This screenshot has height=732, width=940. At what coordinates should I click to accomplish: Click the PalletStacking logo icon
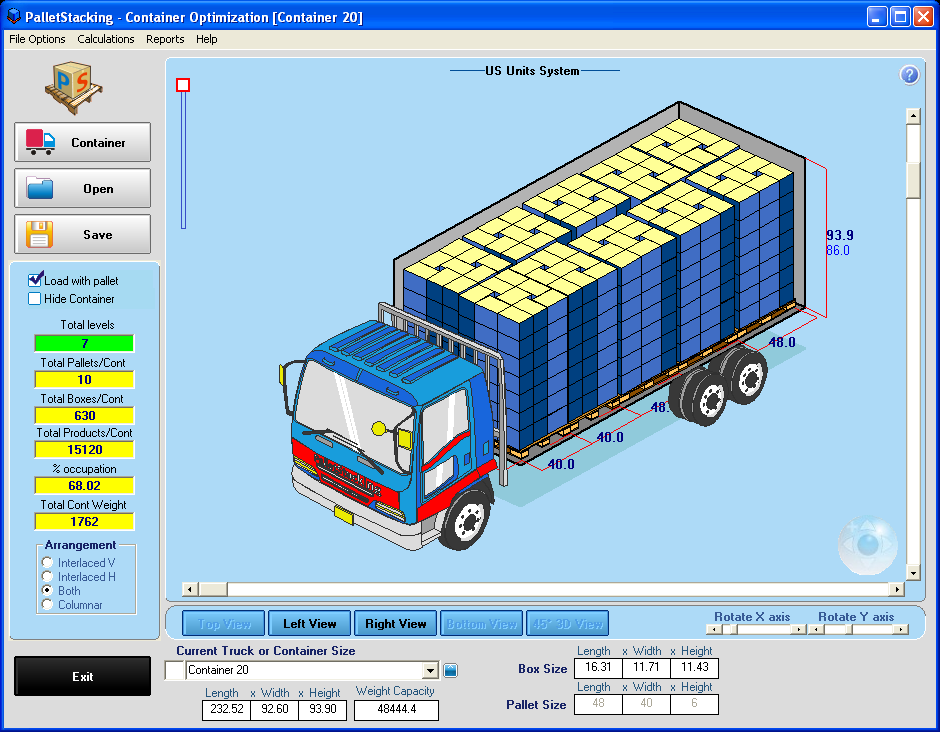tap(73, 88)
